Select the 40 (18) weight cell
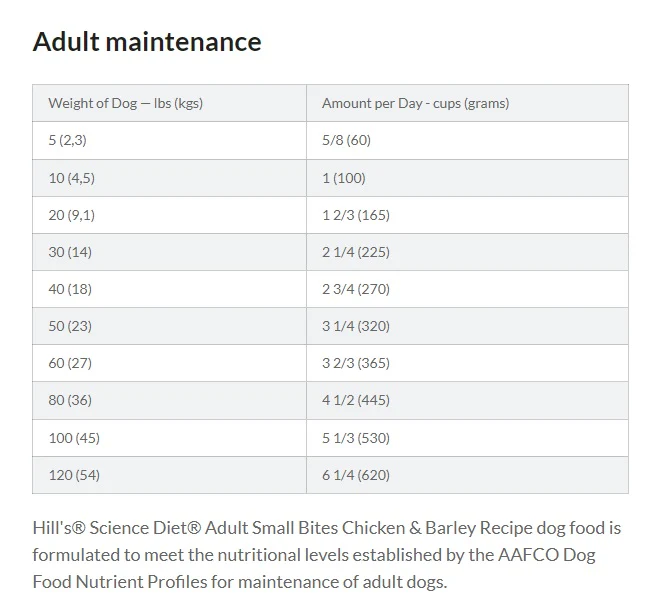The image size is (663, 604). click(x=169, y=289)
